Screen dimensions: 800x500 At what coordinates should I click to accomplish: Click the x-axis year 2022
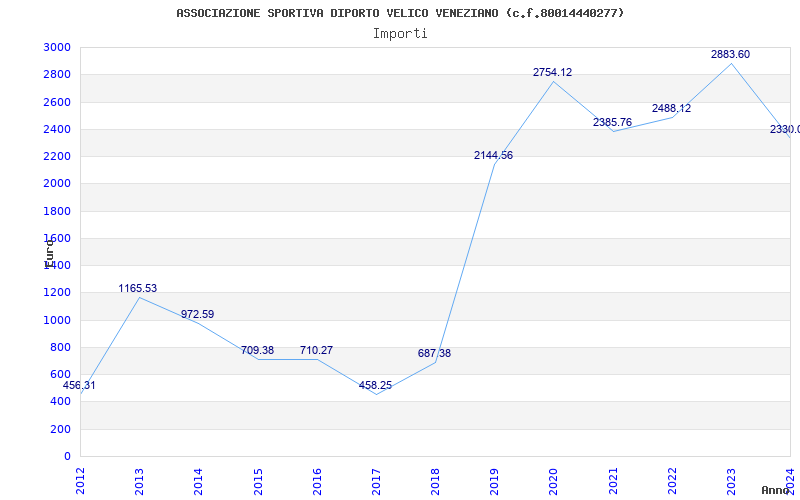click(672, 481)
